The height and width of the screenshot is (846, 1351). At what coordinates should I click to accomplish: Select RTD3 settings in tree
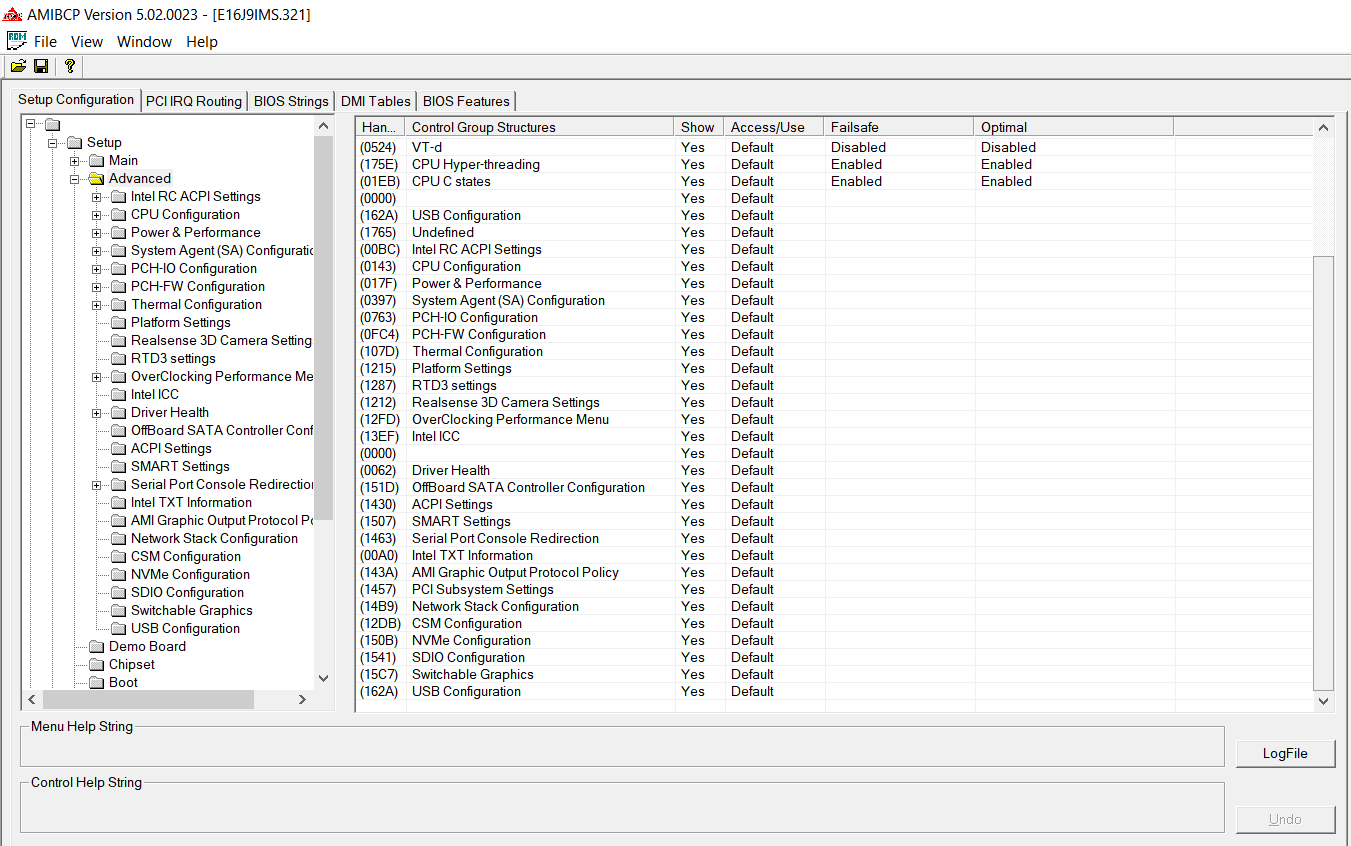coord(173,359)
